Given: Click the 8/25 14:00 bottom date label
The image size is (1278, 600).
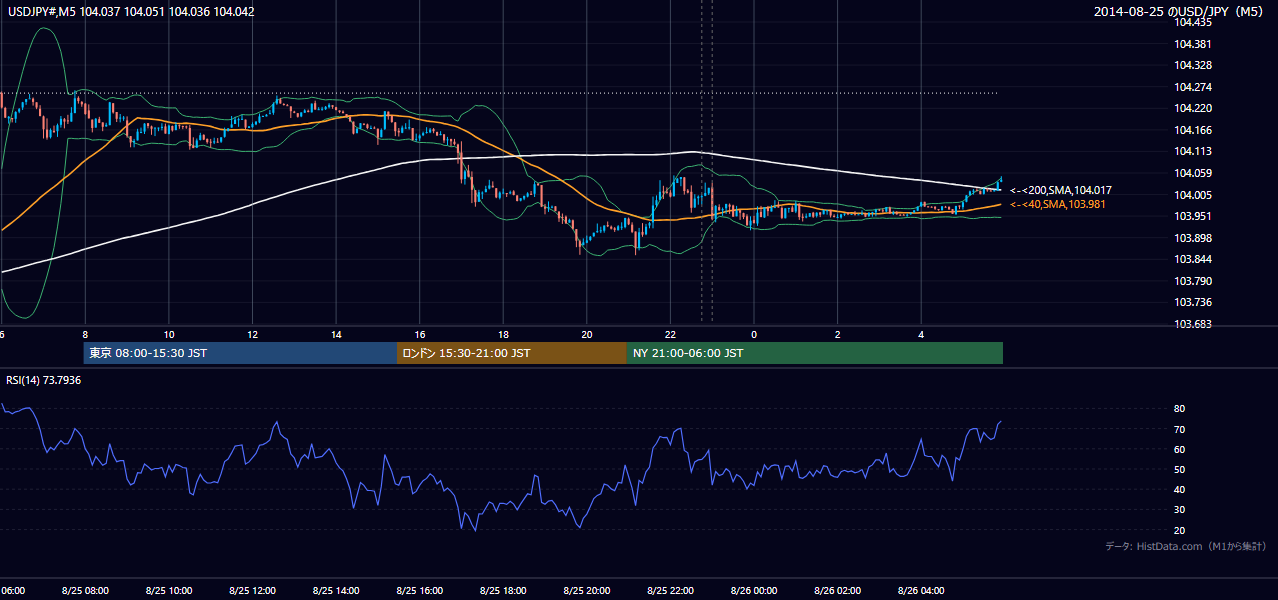Looking at the screenshot, I should click(336, 591).
